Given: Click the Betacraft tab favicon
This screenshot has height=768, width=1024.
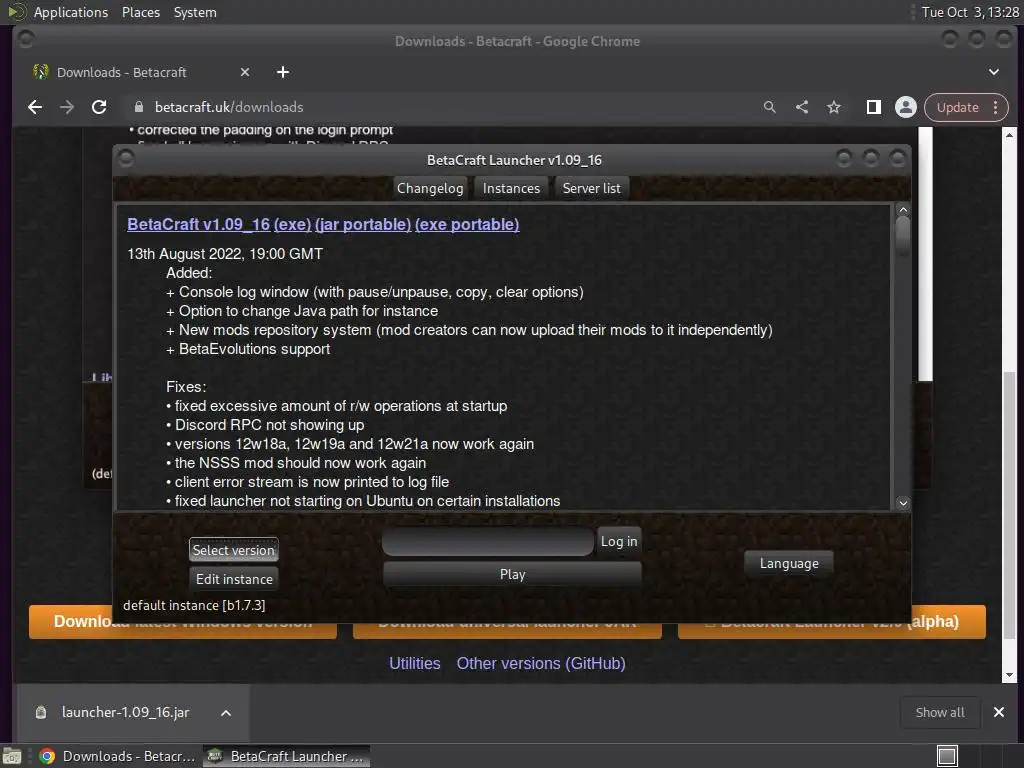Looking at the screenshot, I should (x=41, y=72).
